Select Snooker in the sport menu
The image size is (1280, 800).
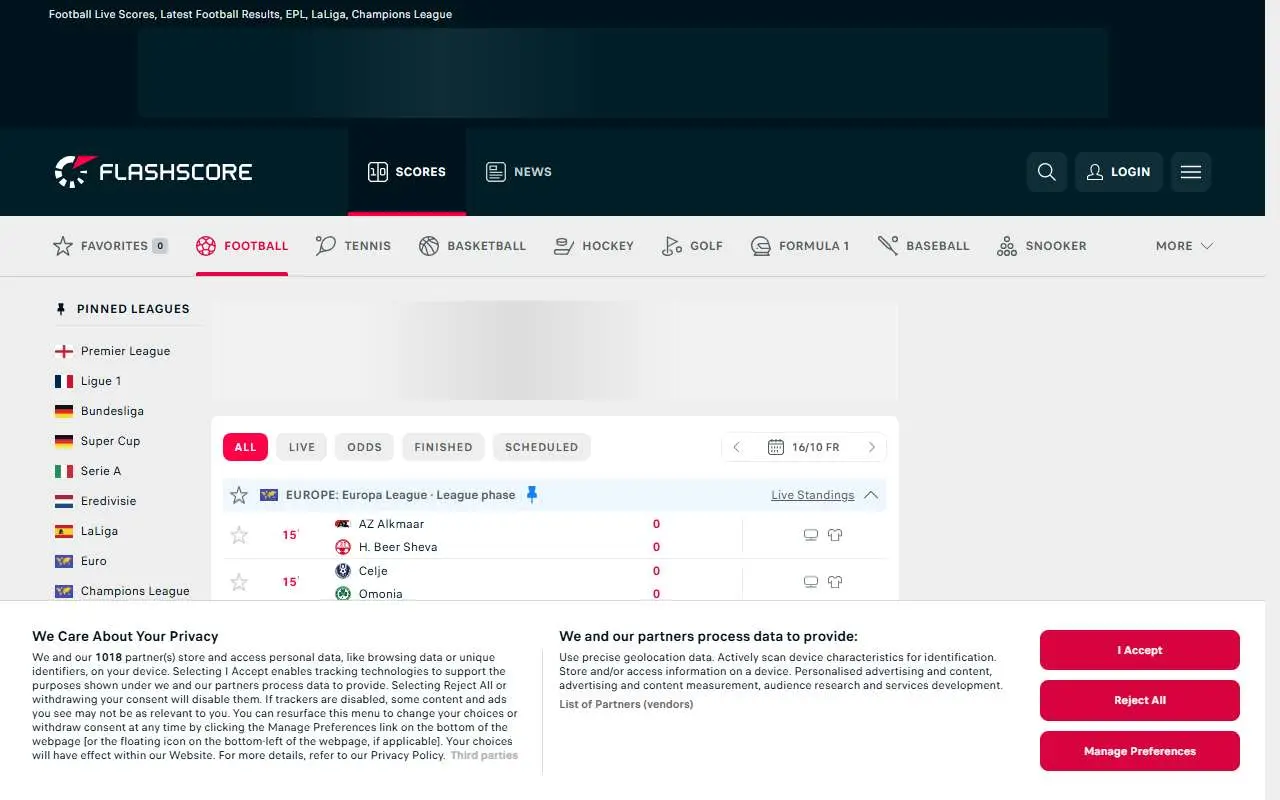[1042, 246]
